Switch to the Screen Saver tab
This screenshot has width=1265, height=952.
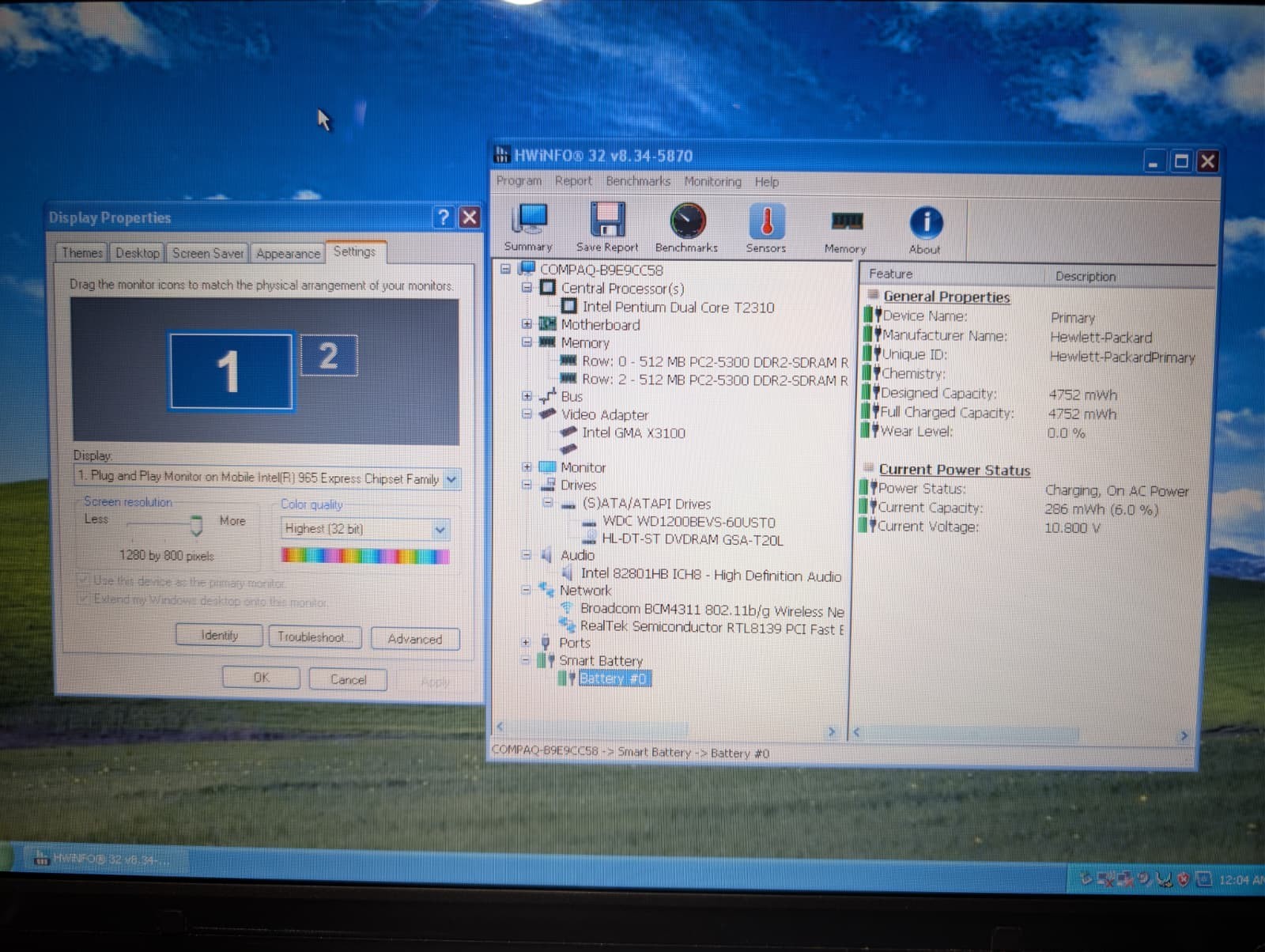point(208,254)
